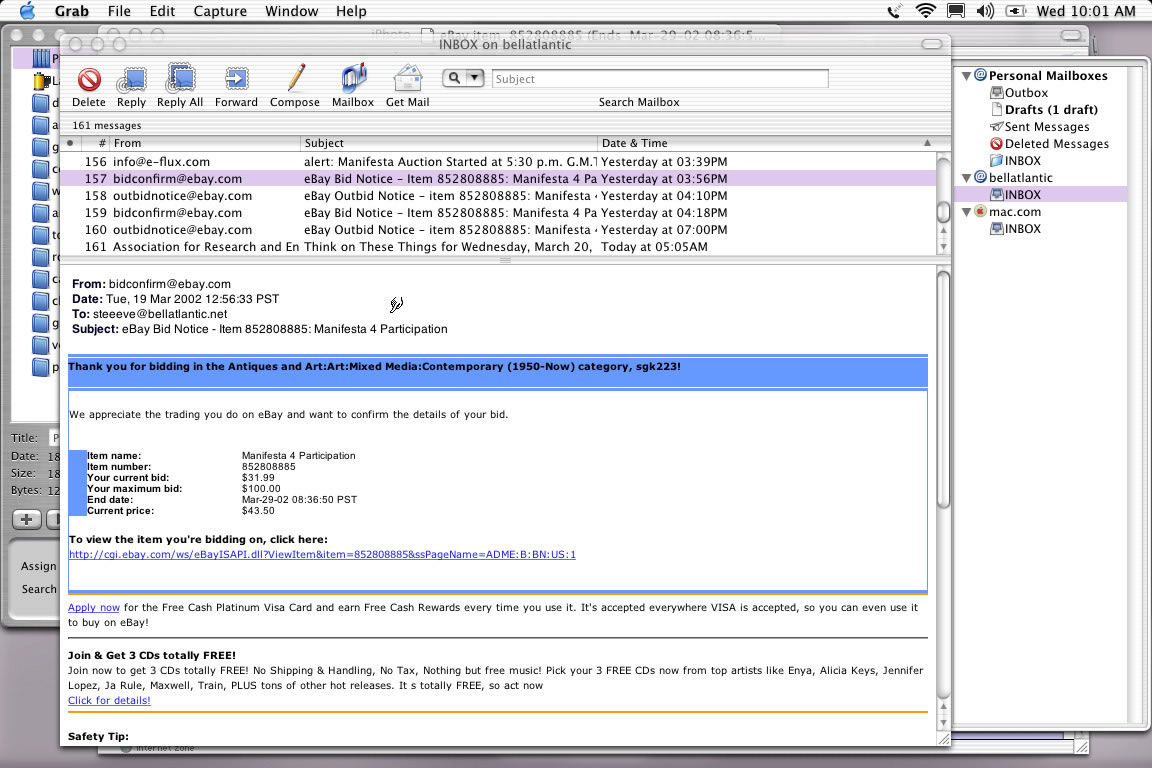Select message 159 from bidconfirm@ebay.com

coord(498,212)
